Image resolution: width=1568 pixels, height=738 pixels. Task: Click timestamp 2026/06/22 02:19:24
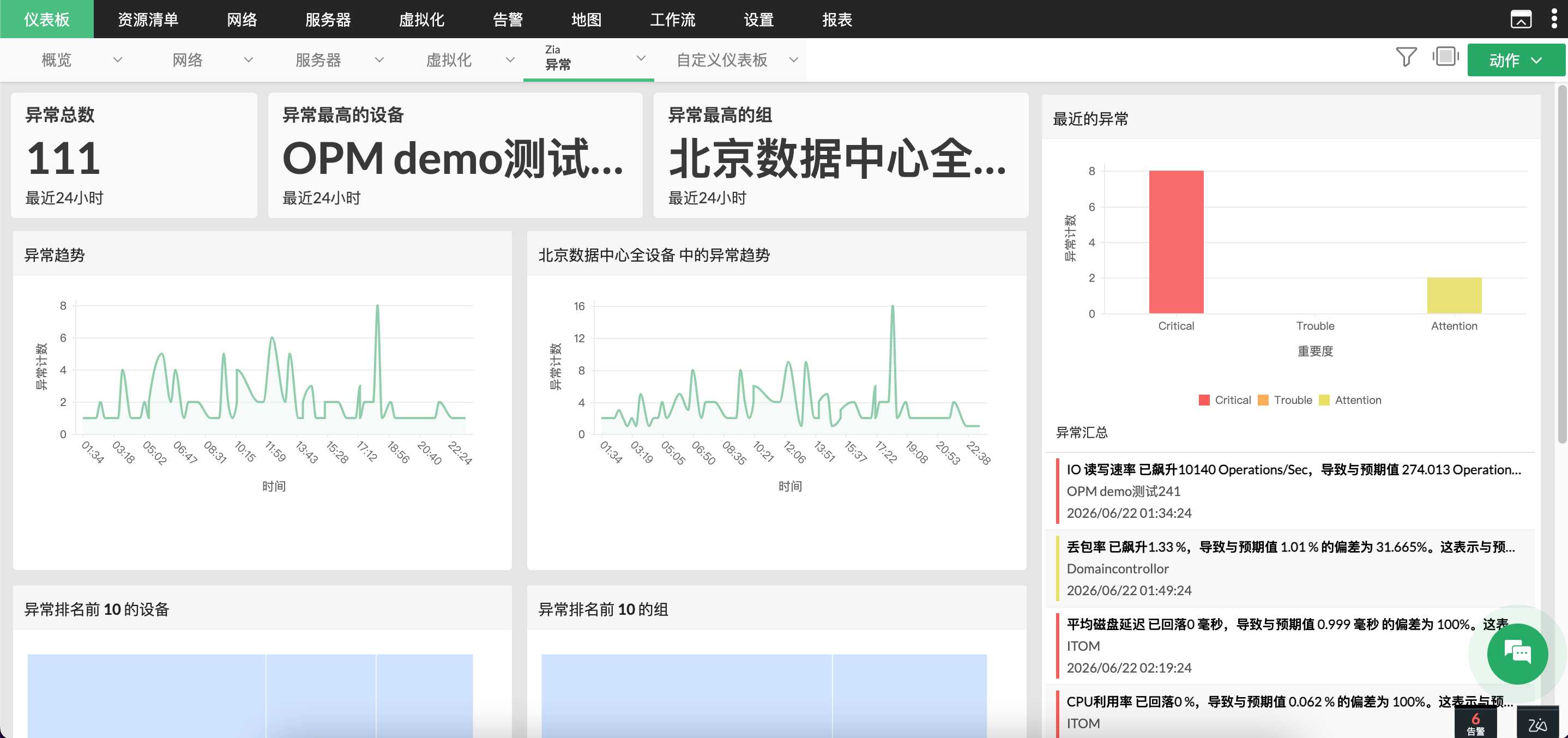(1129, 668)
